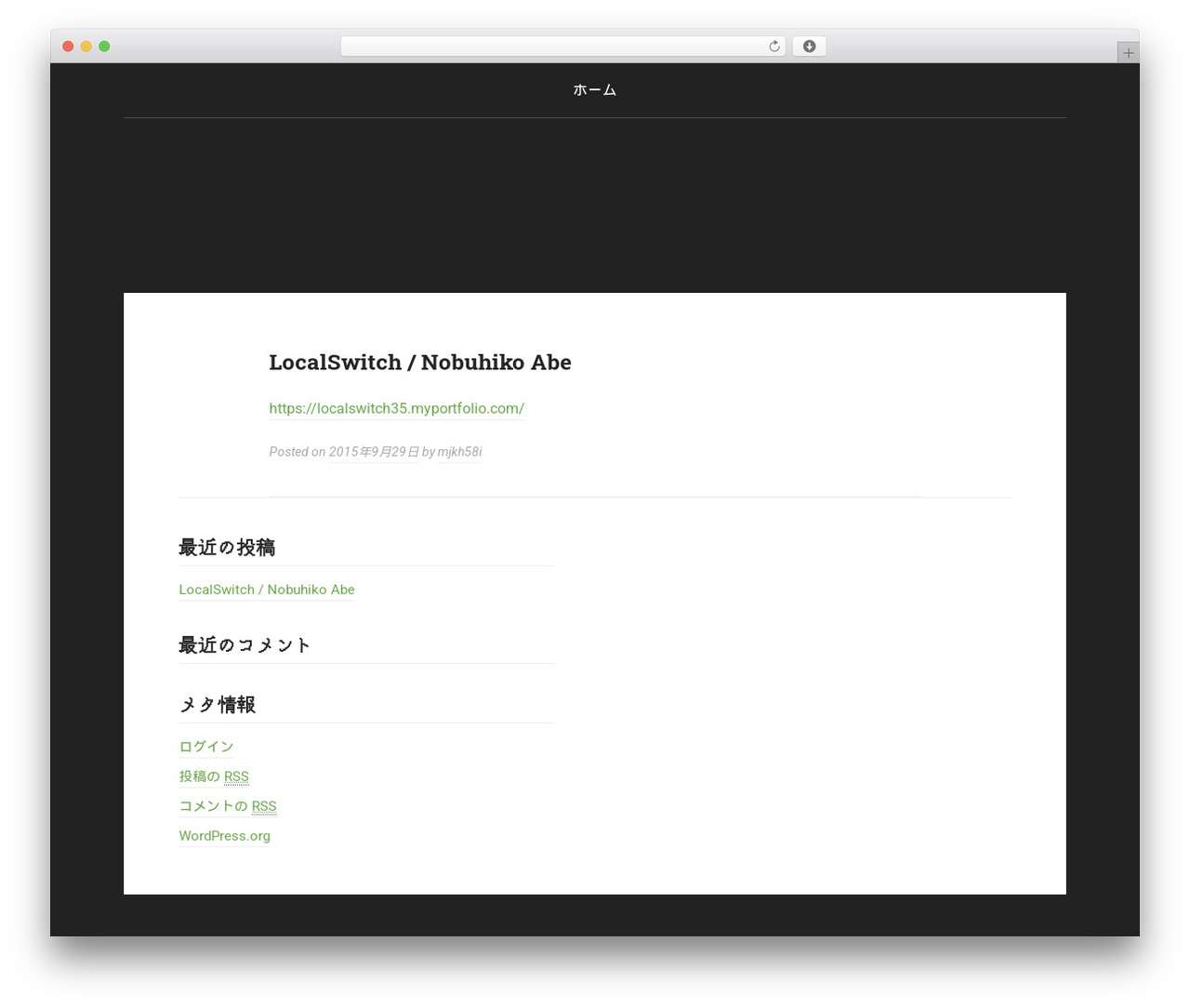Go to the ログイン login page

coord(206,747)
